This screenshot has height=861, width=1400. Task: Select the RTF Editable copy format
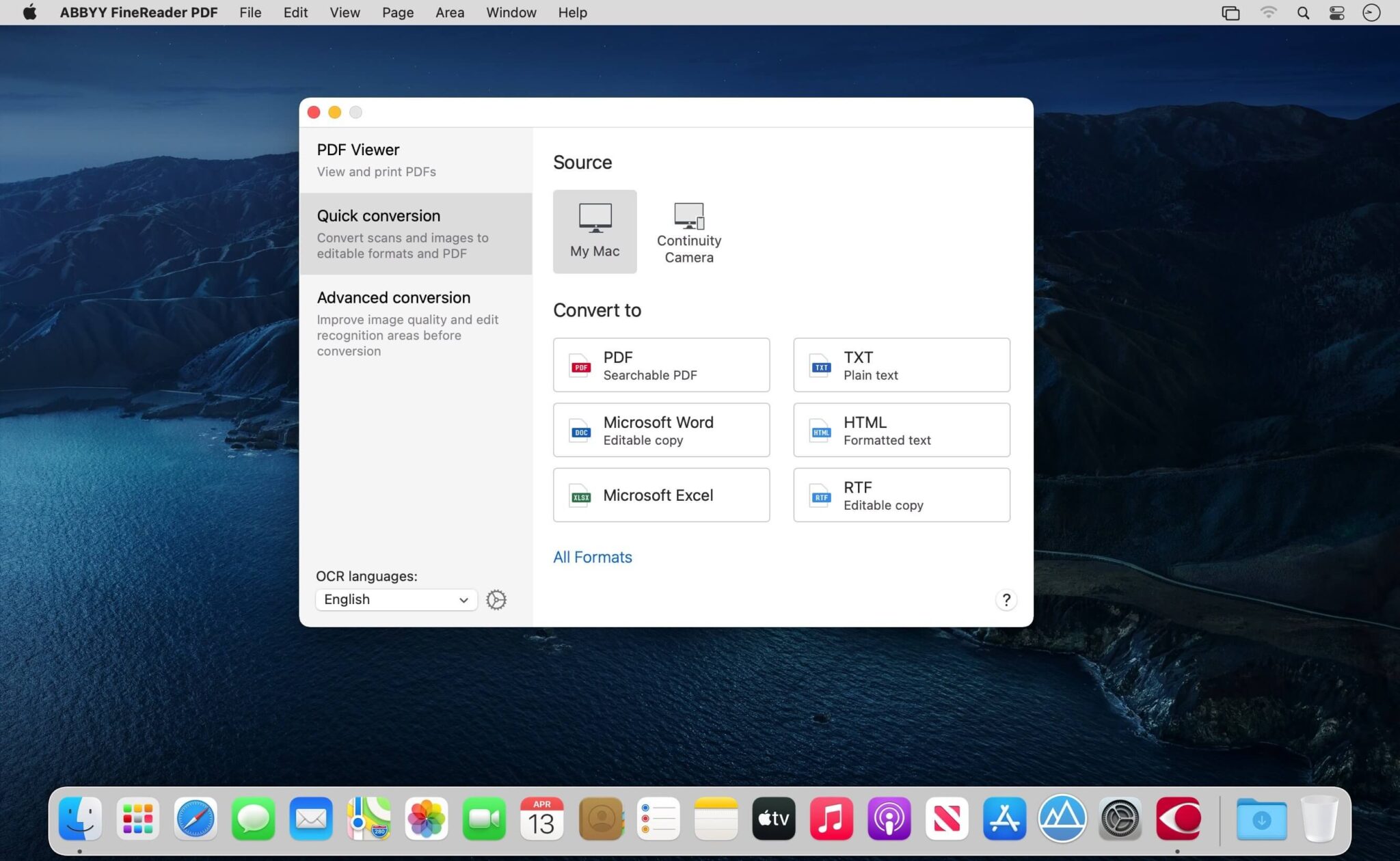point(900,495)
